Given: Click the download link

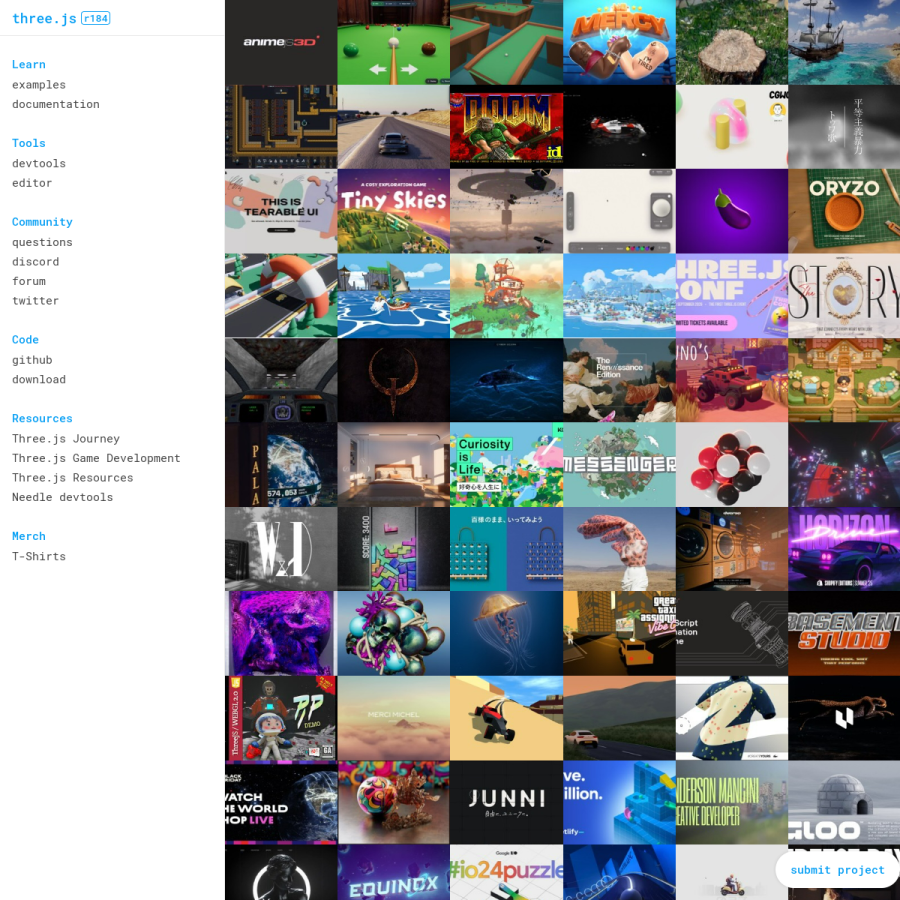Looking at the screenshot, I should 39,379.
